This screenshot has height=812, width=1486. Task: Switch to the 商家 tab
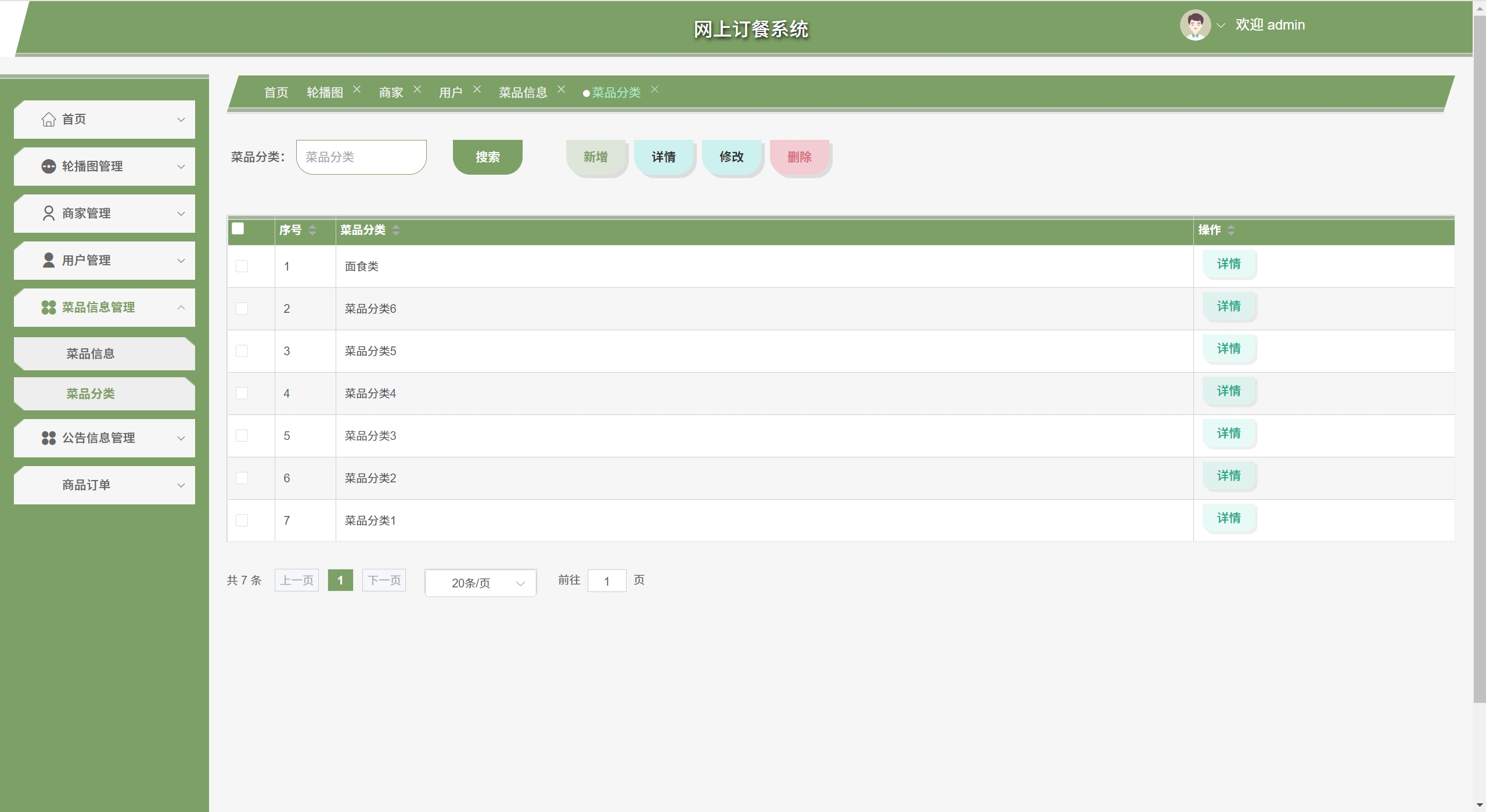(x=391, y=93)
